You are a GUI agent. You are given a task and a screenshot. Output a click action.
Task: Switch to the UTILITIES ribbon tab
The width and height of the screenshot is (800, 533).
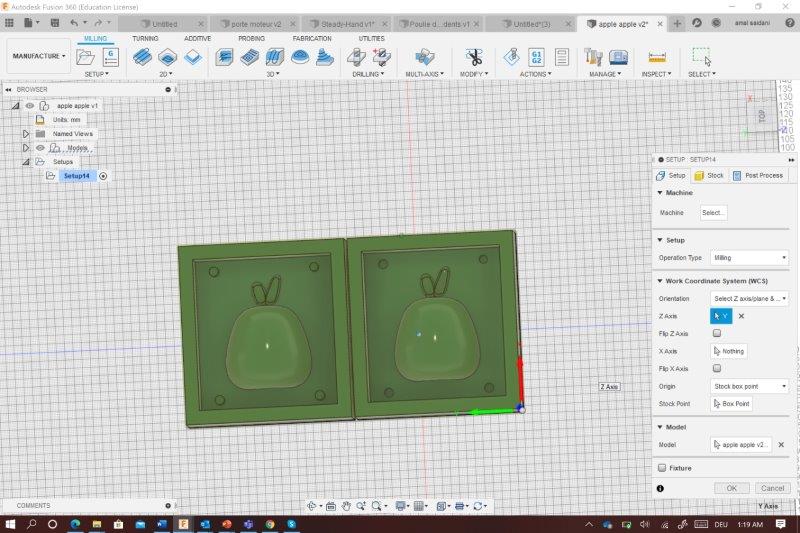(371, 38)
